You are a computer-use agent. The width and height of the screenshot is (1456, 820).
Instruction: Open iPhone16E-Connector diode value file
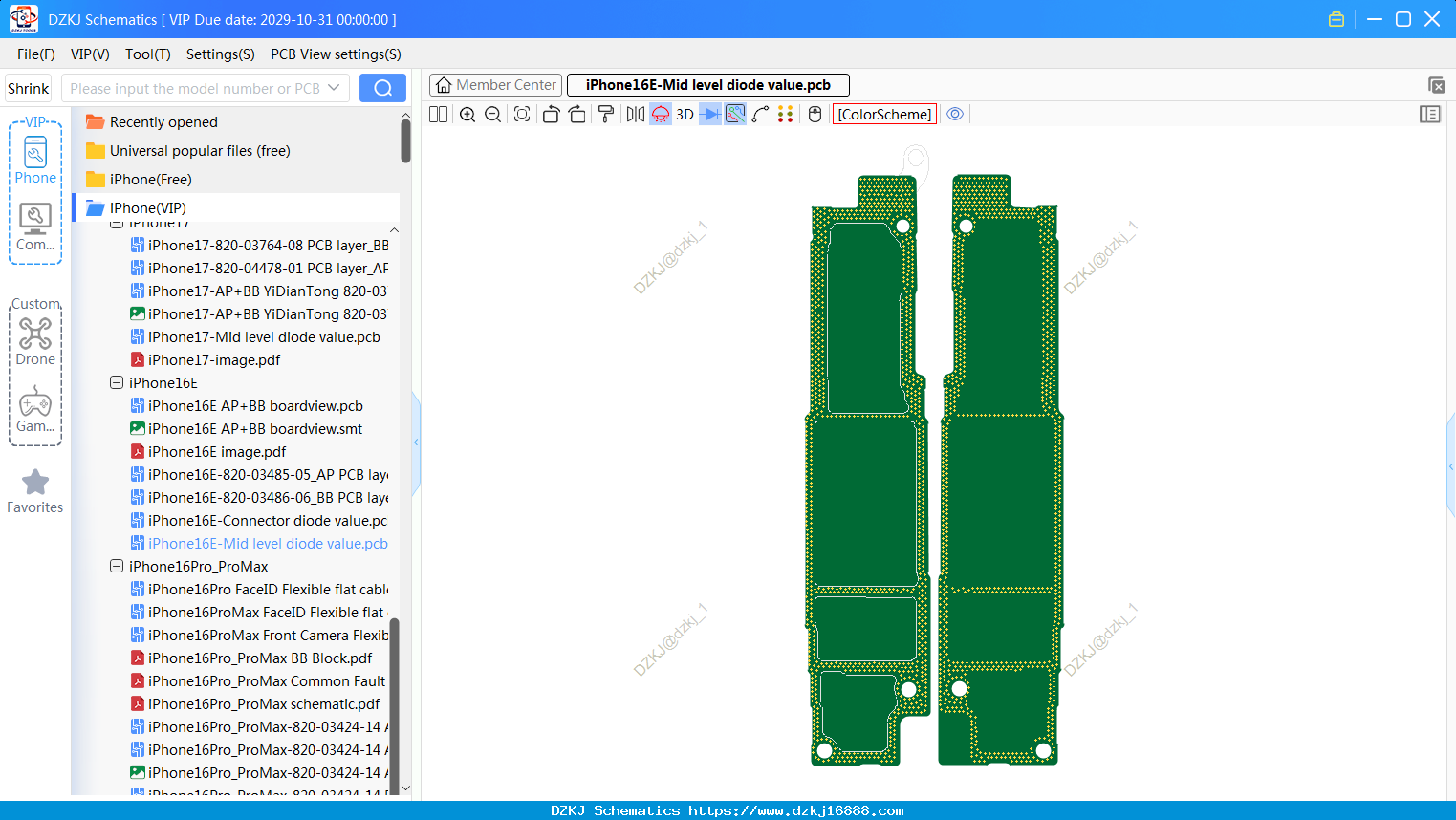click(x=259, y=521)
